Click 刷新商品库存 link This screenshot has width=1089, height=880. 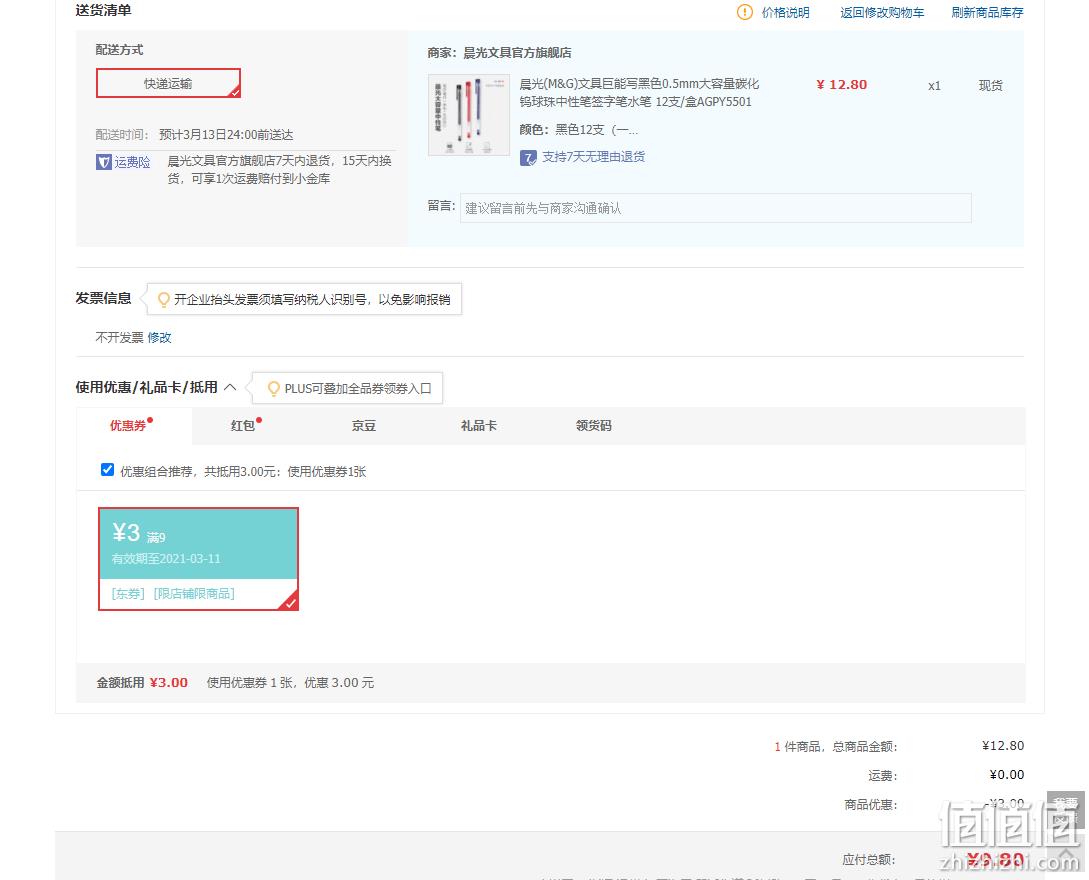pyautogui.click(x=987, y=13)
